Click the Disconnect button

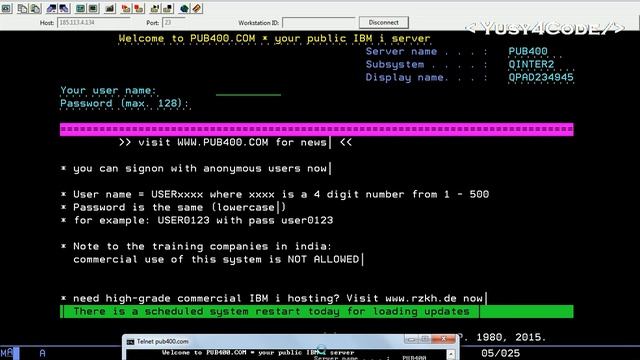point(383,22)
